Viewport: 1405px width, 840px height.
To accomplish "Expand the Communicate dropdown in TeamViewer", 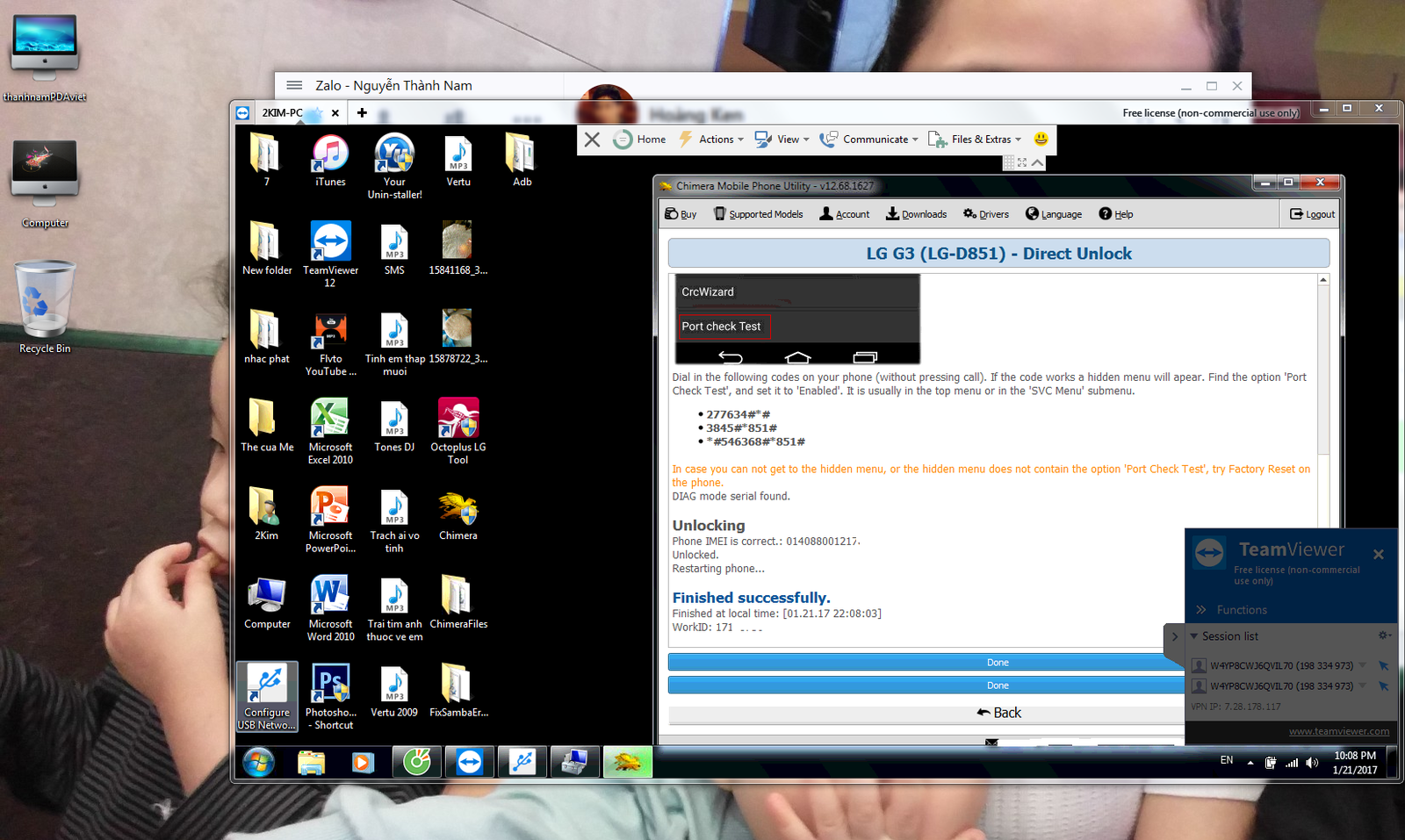I will [869, 140].
